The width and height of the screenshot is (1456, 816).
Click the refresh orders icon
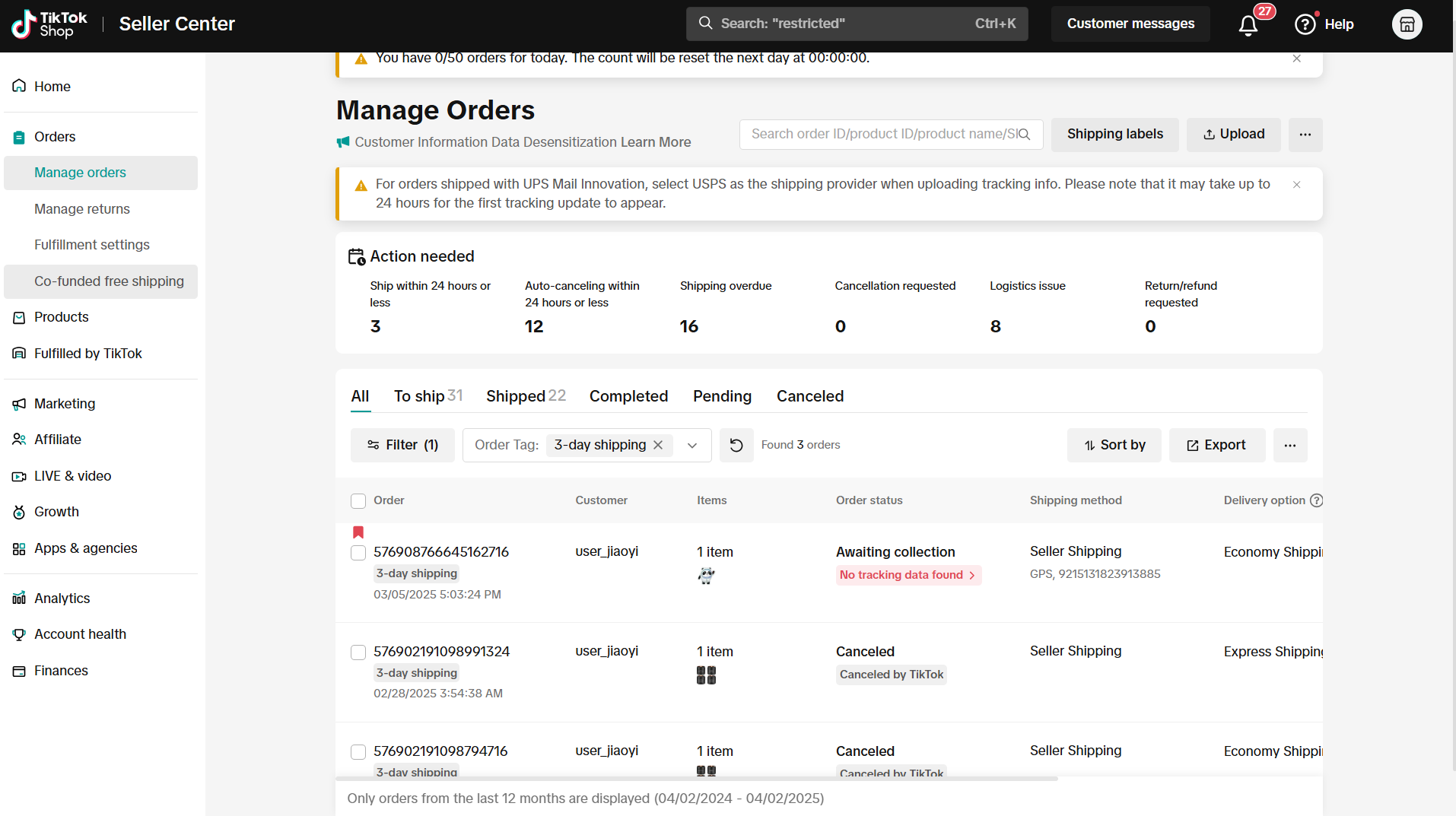coord(736,445)
